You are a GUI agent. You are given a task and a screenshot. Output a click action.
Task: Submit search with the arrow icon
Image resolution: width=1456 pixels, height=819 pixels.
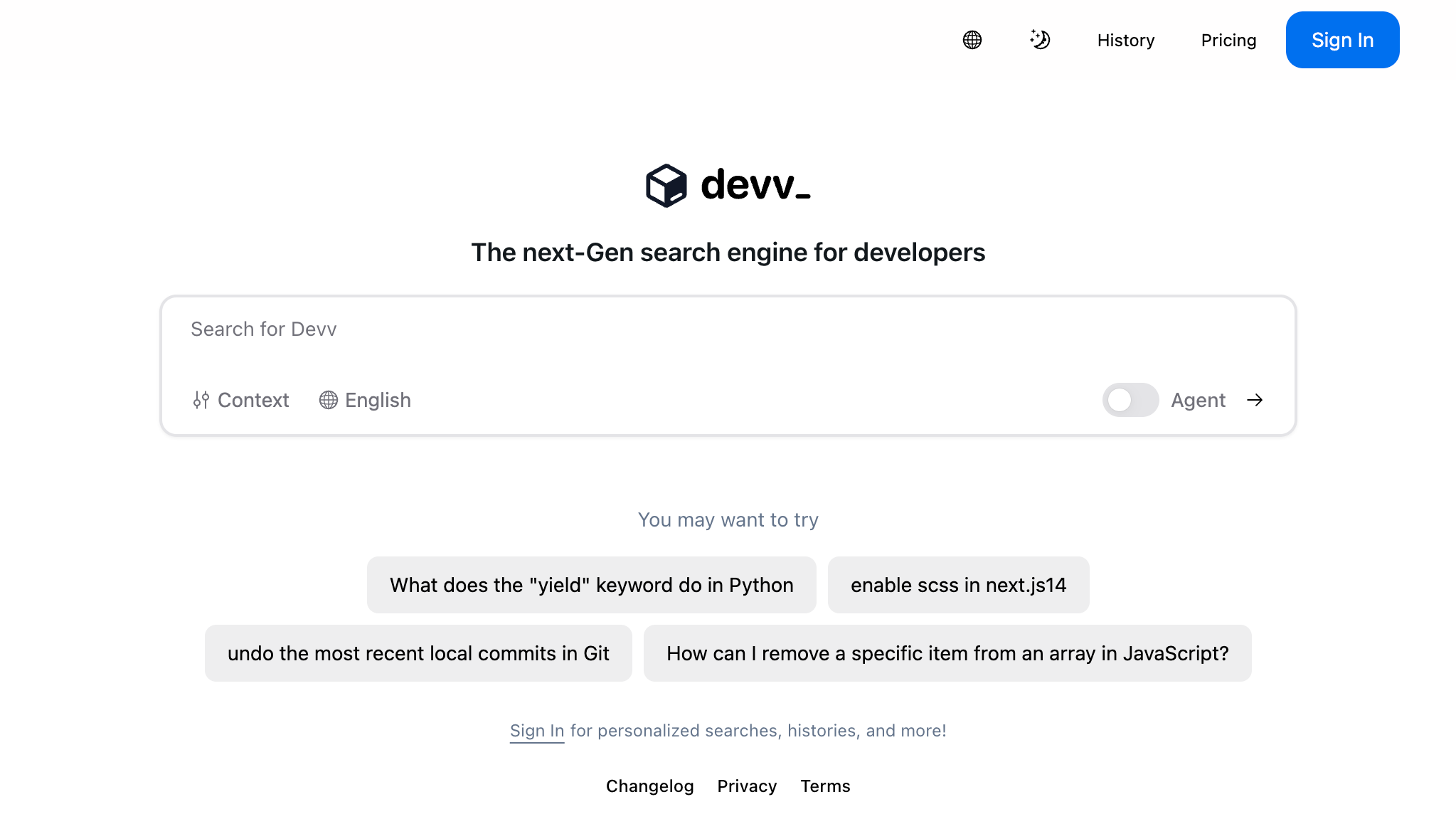click(x=1255, y=400)
